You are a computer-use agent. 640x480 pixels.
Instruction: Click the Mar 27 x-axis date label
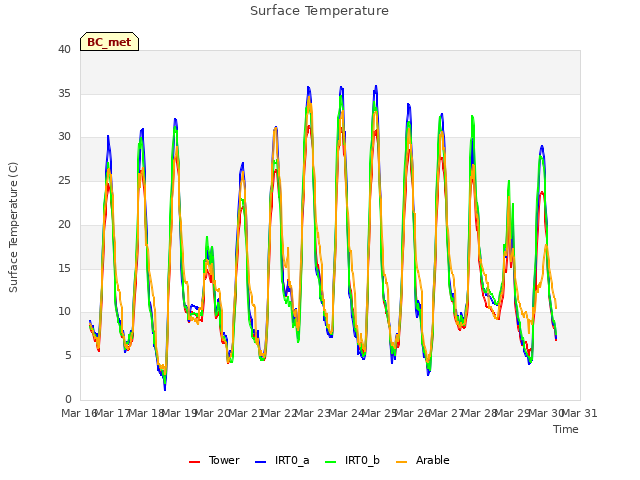pyautogui.click(x=446, y=413)
